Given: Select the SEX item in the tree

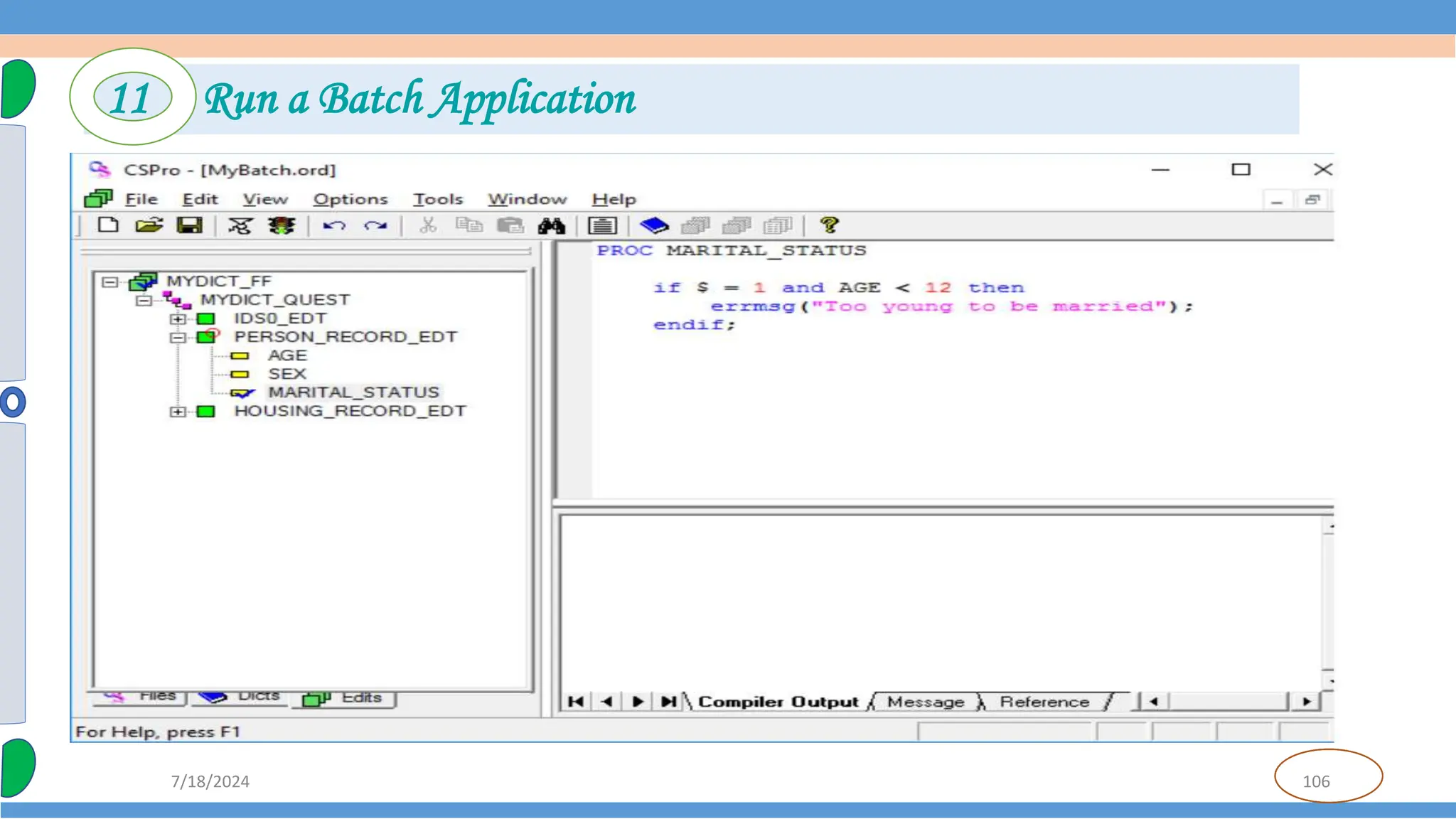Looking at the screenshot, I should point(287,374).
